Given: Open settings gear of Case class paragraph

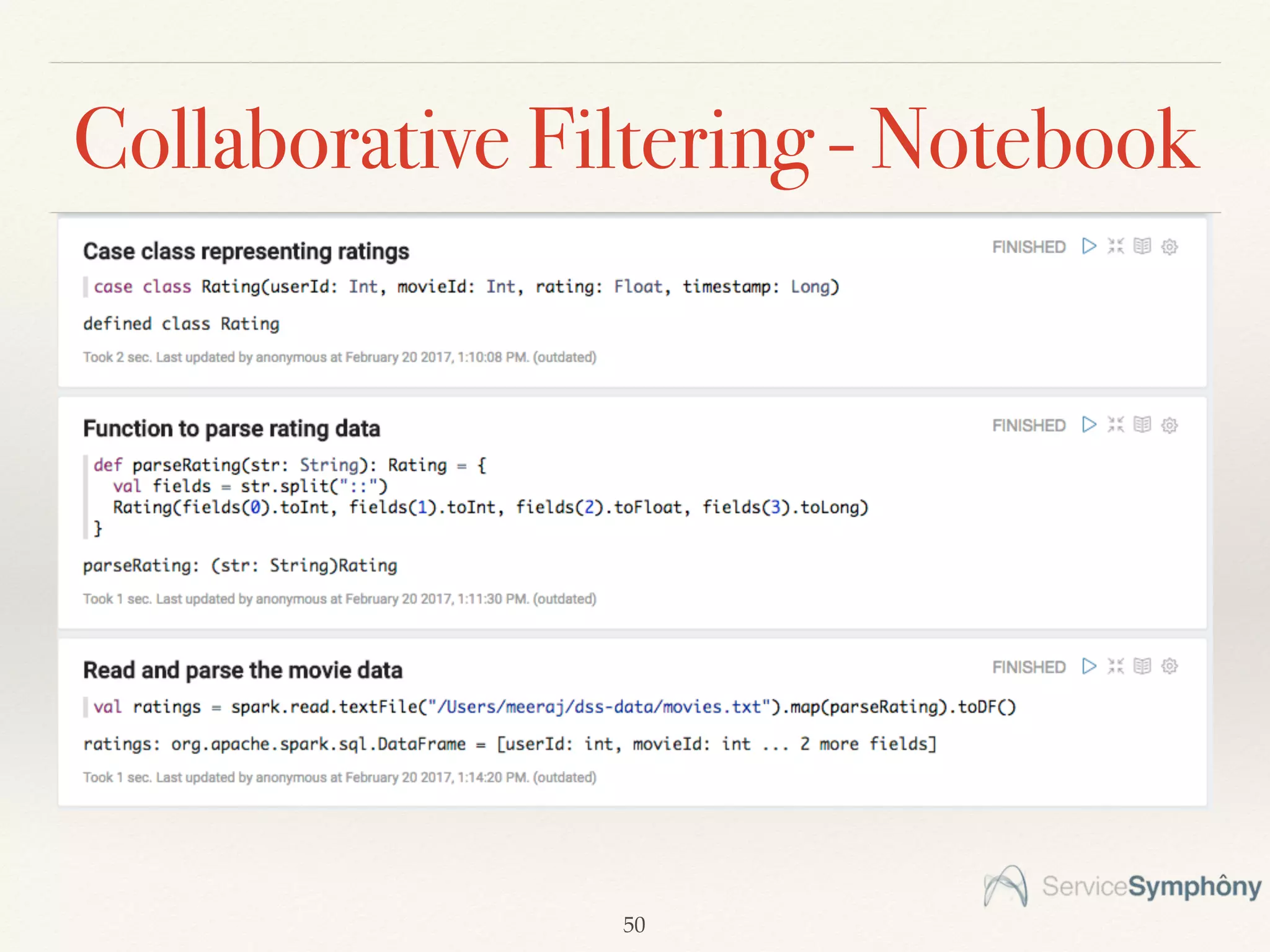Looking at the screenshot, I should (x=1169, y=247).
